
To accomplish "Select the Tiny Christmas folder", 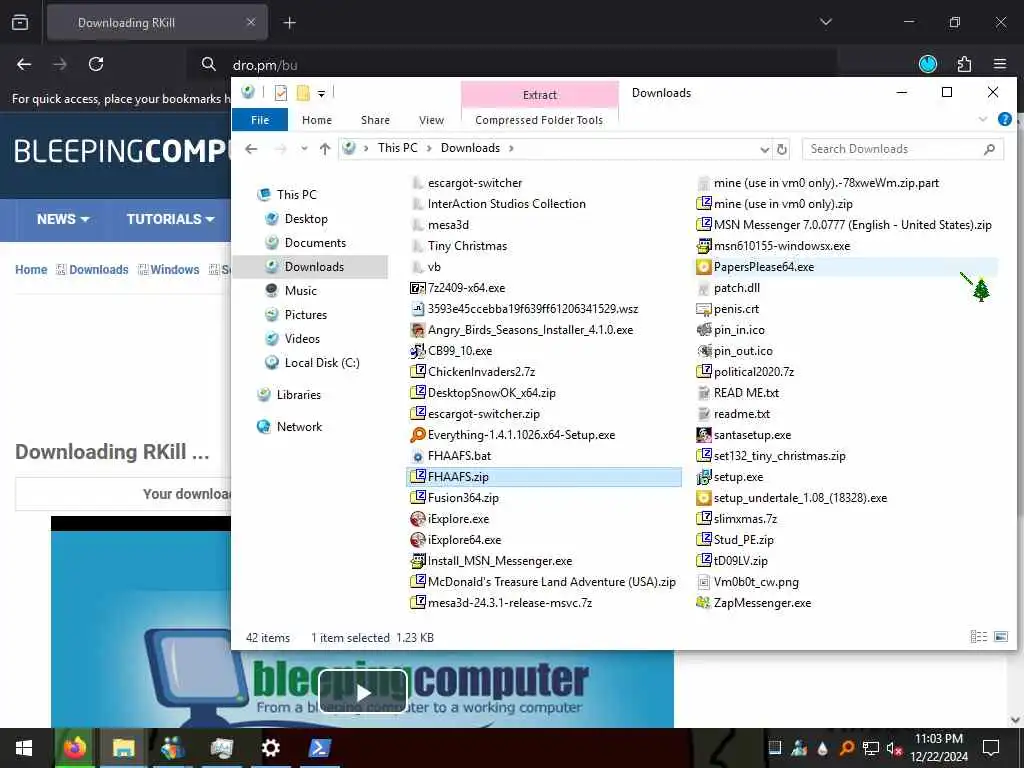I will click(467, 246).
